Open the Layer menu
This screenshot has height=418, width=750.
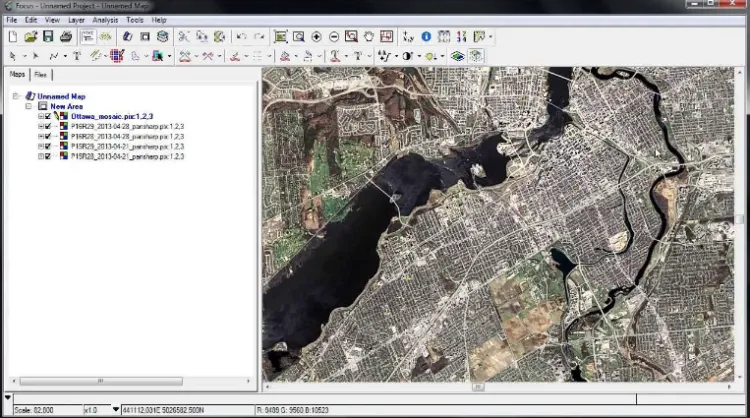pyautogui.click(x=76, y=20)
